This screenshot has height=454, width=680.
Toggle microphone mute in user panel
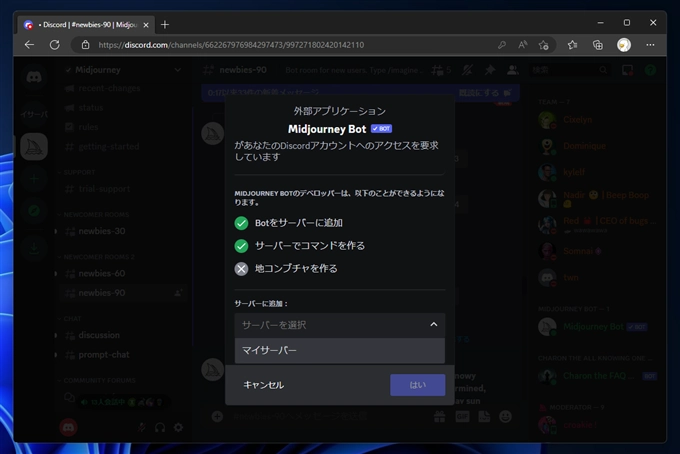pyautogui.click(x=142, y=428)
